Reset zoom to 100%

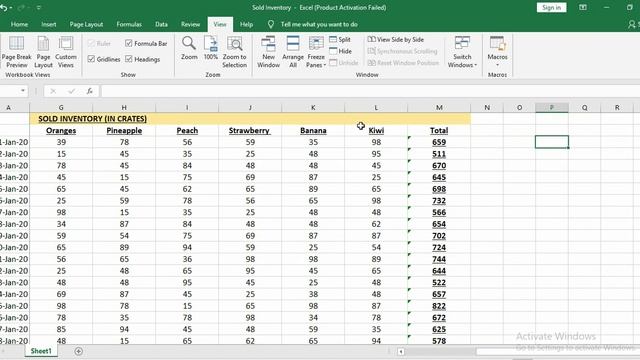tap(211, 49)
